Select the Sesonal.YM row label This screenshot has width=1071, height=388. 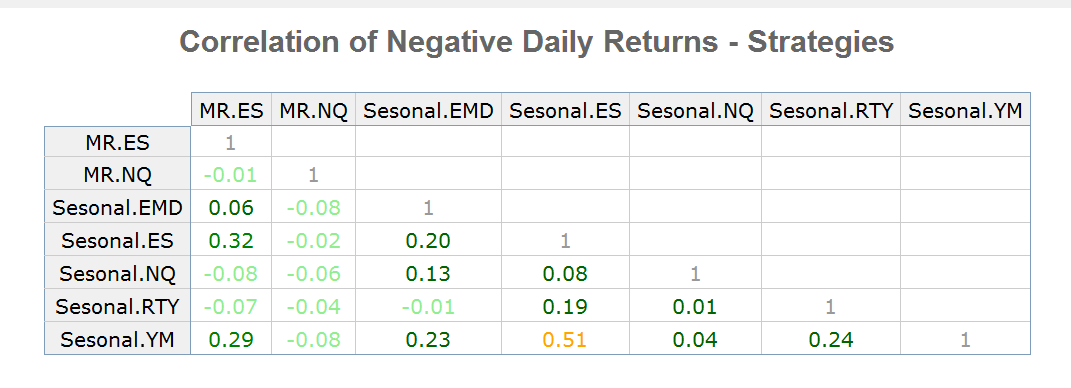(117, 339)
